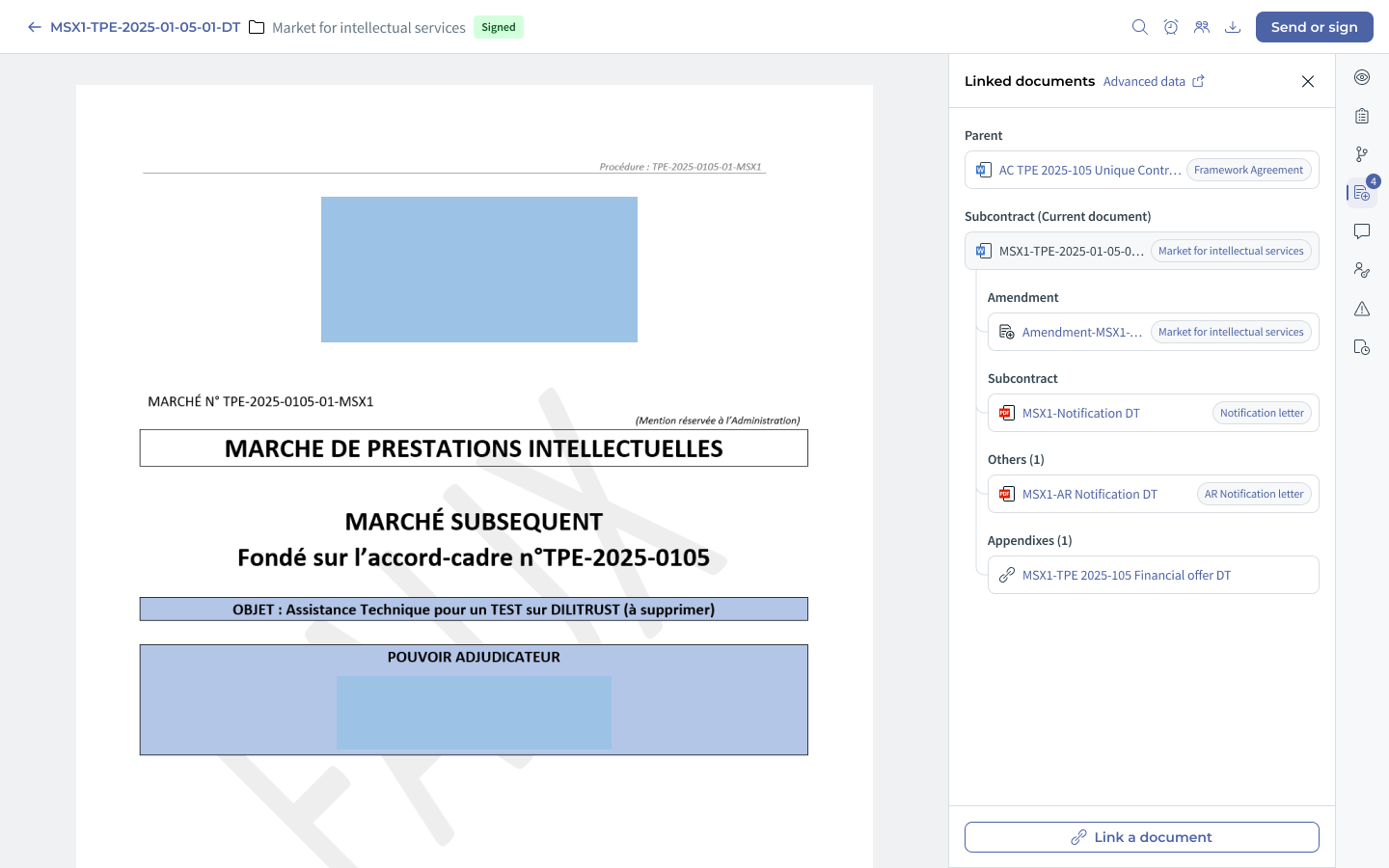Viewport: 1389px width, 868px height.
Task: Open MSX1-TPE 2025-105 Financial offer DT appendix
Action: [x=1127, y=575]
